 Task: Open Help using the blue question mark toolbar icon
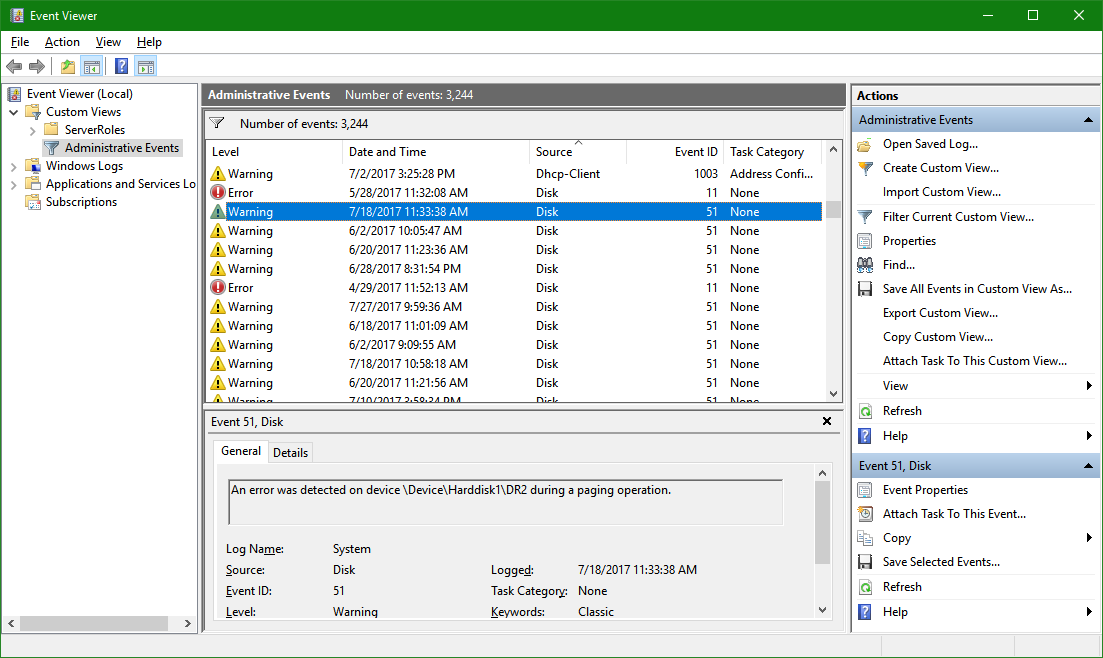[x=121, y=66]
